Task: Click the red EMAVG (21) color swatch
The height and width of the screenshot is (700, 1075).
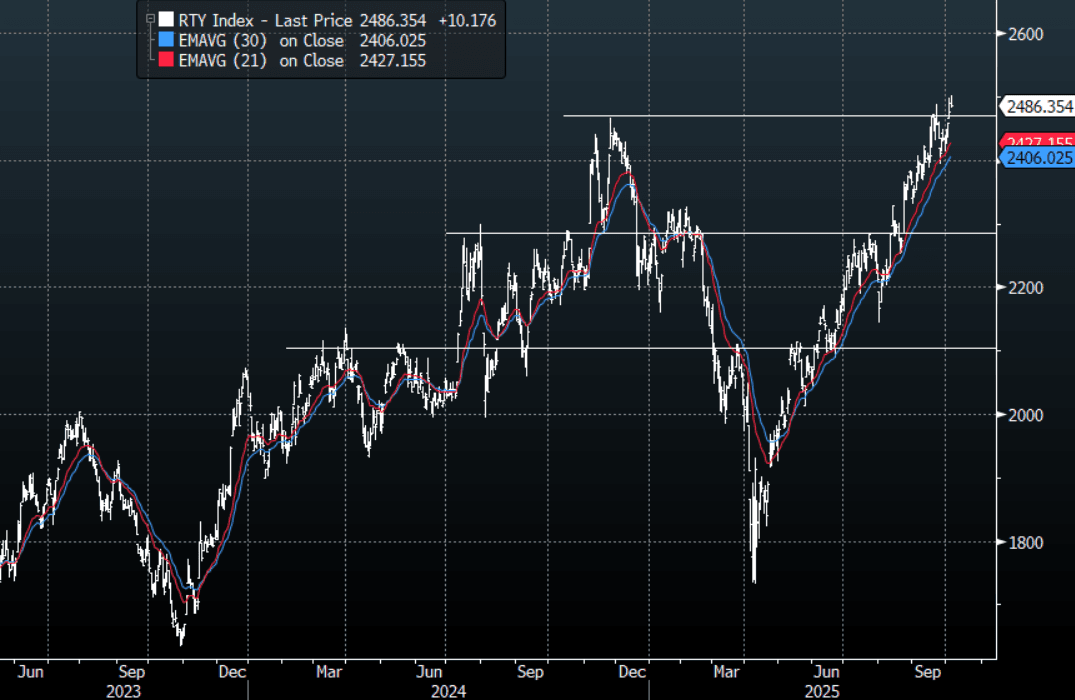Action: (166, 61)
